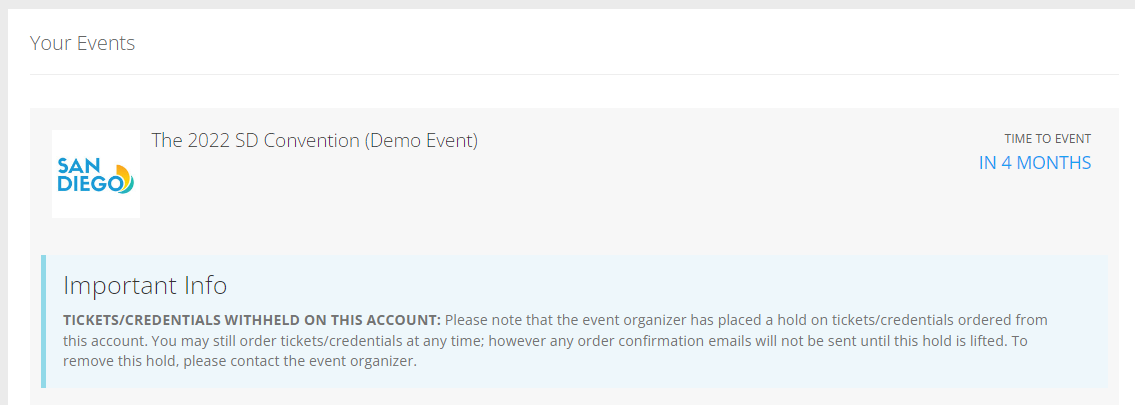This screenshot has width=1135, height=405.
Task: Click the bold TICKETS/CREDENTIALS WITHHELD ON THIS ACCOUNT text
Action: (252, 320)
